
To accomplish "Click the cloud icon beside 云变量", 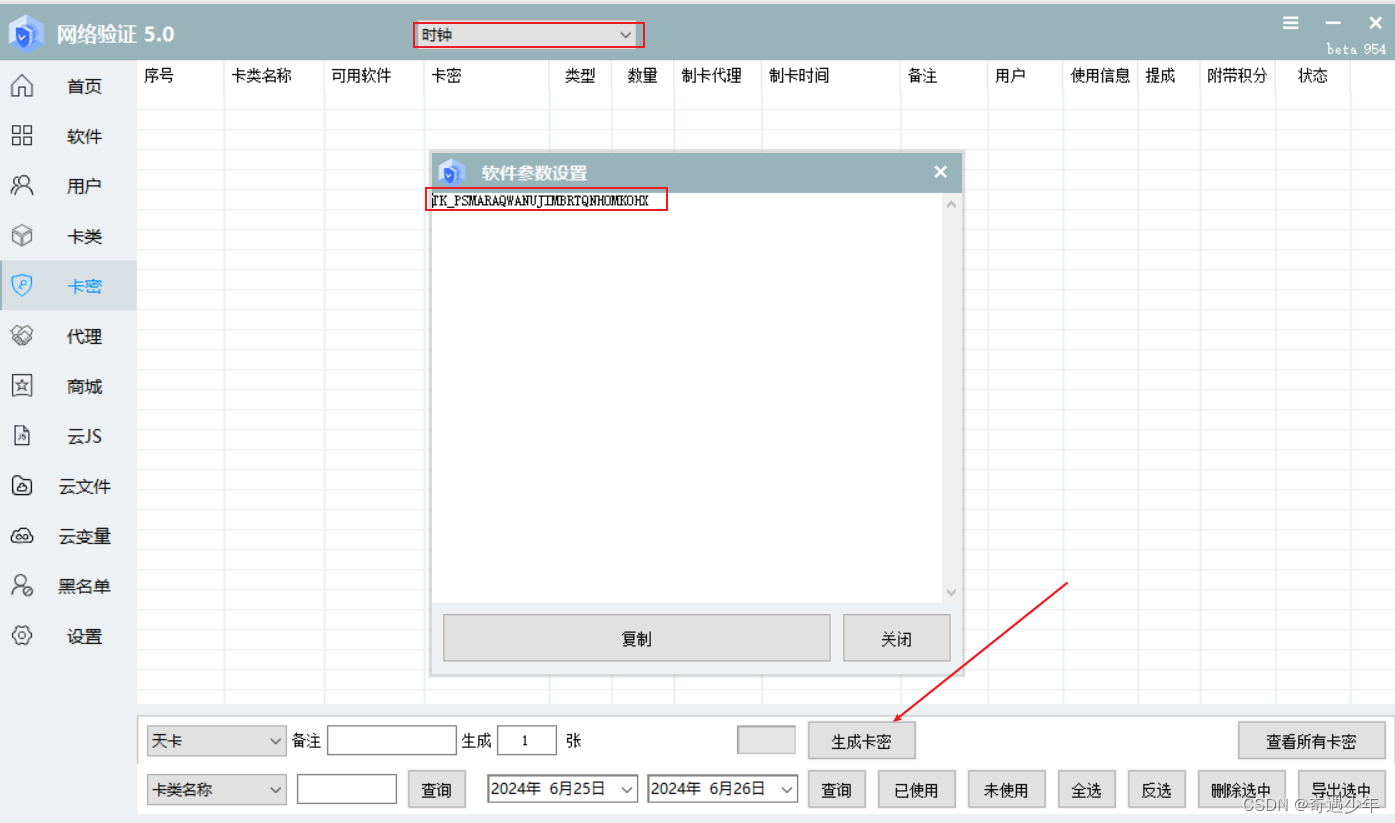I will click(x=22, y=536).
